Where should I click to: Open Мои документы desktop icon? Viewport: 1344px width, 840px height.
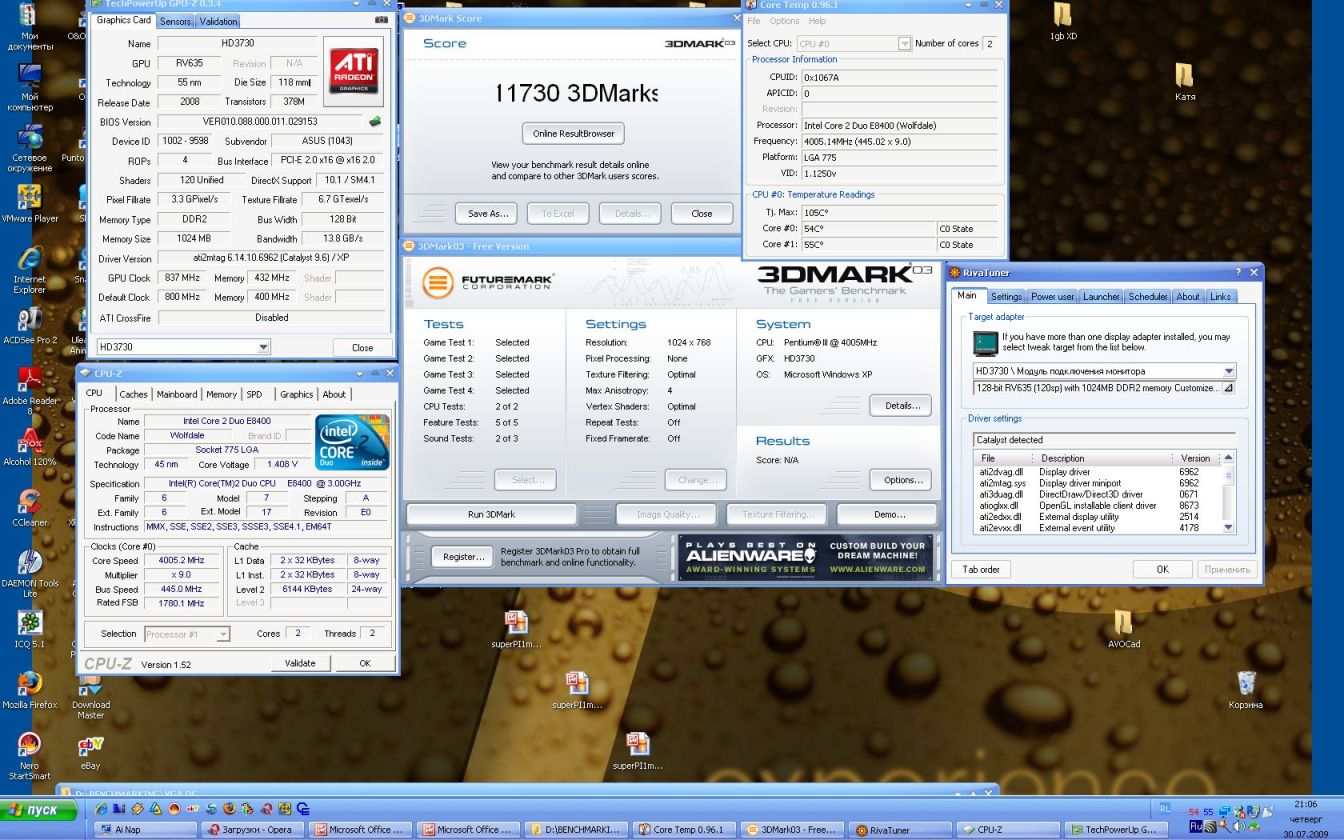(30, 28)
